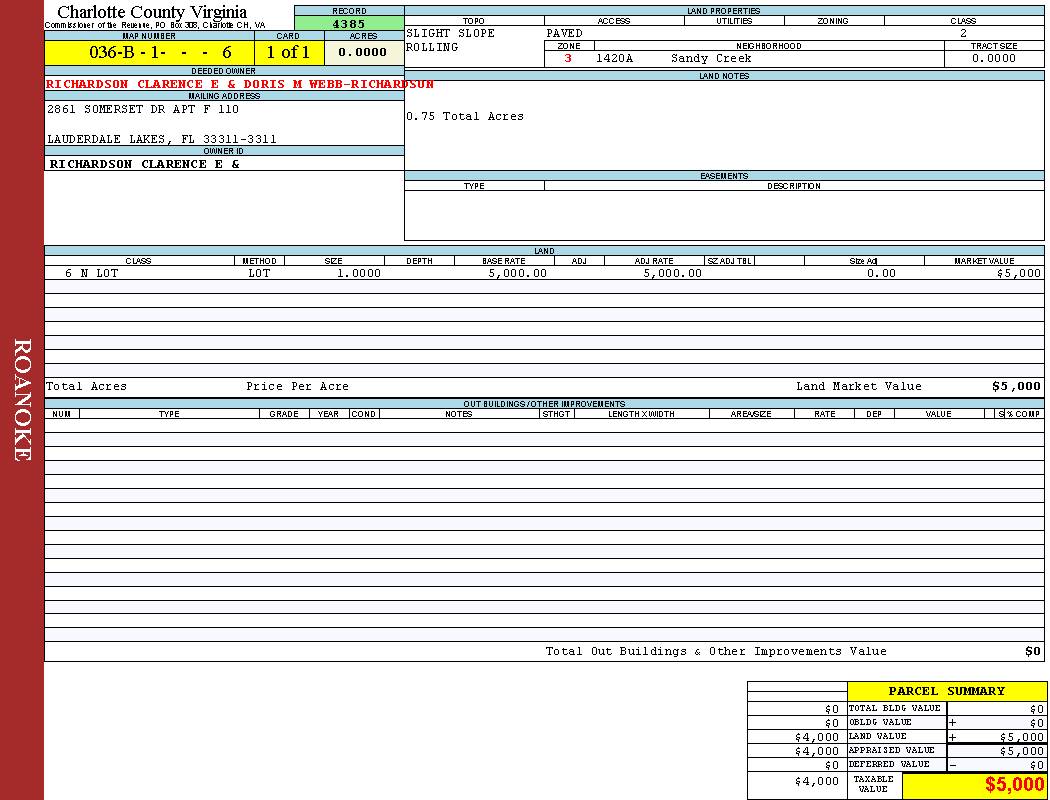Image resolution: width=1050 pixels, height=800 pixels.
Task: Click the green record number 4385 field
Action: pyautogui.click(x=349, y=24)
